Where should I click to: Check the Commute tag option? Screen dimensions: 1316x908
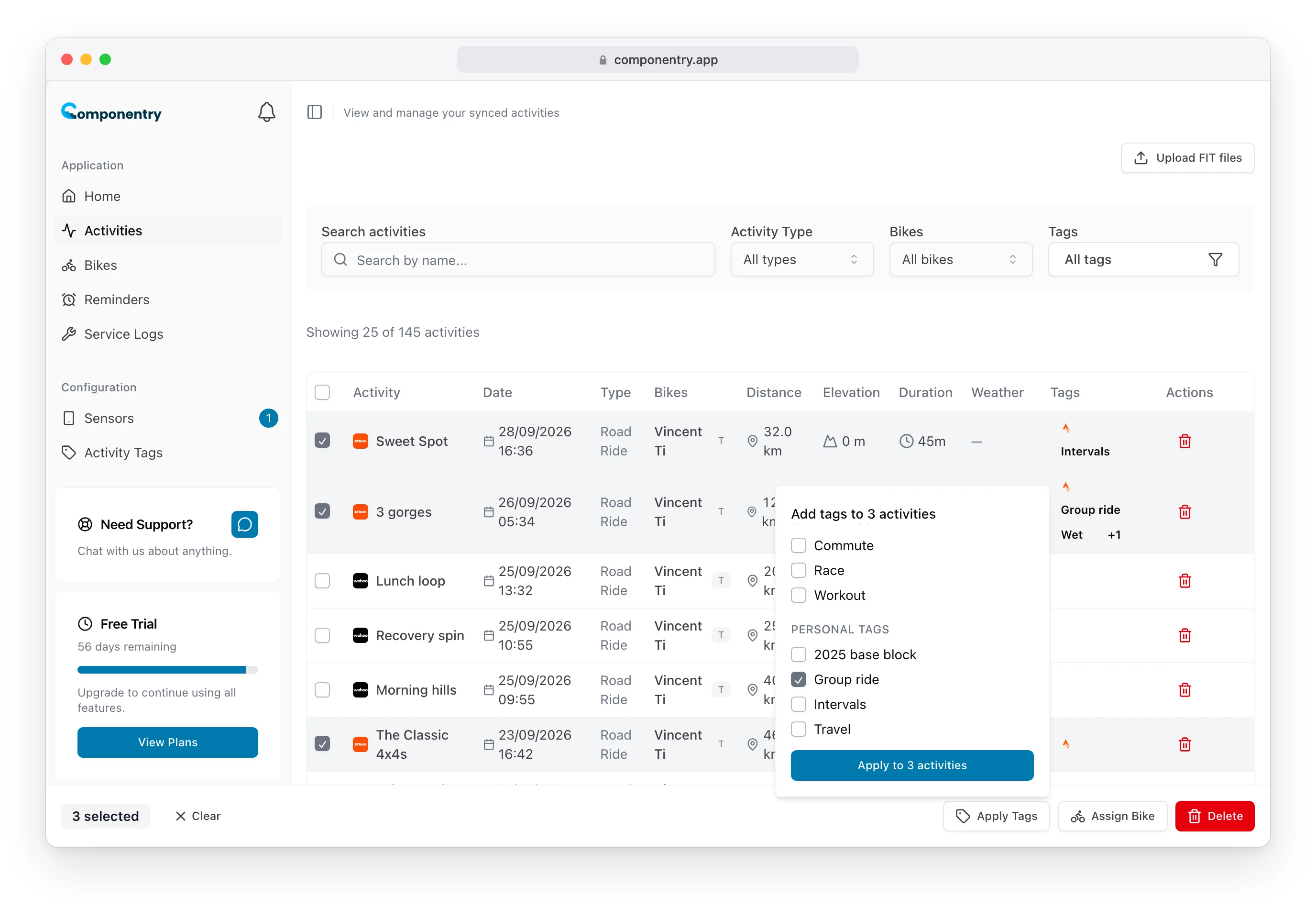[x=798, y=545]
